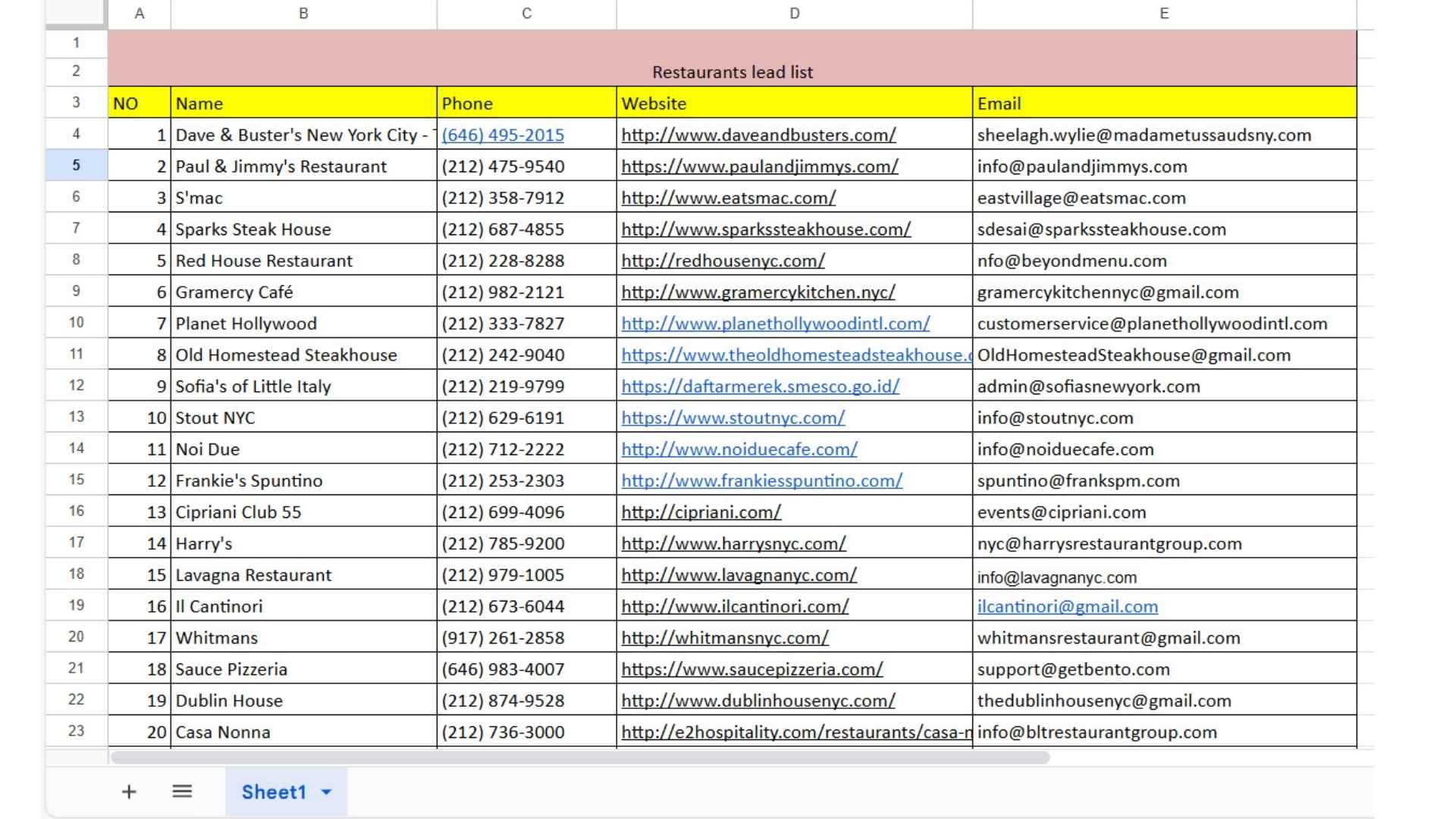Click the Stout NYC website link
1456x819 pixels.
733,418
